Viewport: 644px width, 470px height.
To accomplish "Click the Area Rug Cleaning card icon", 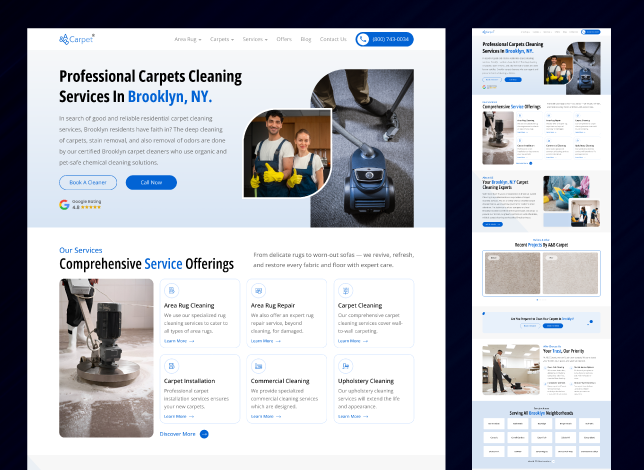I will coord(171,291).
